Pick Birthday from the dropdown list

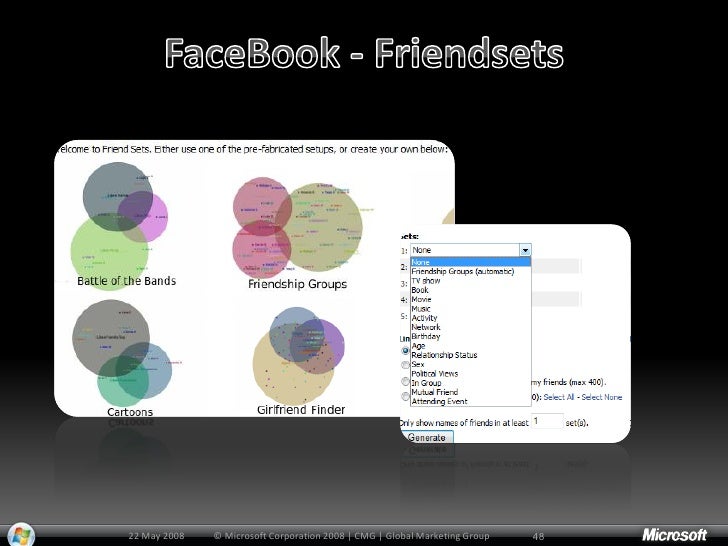click(x=426, y=337)
